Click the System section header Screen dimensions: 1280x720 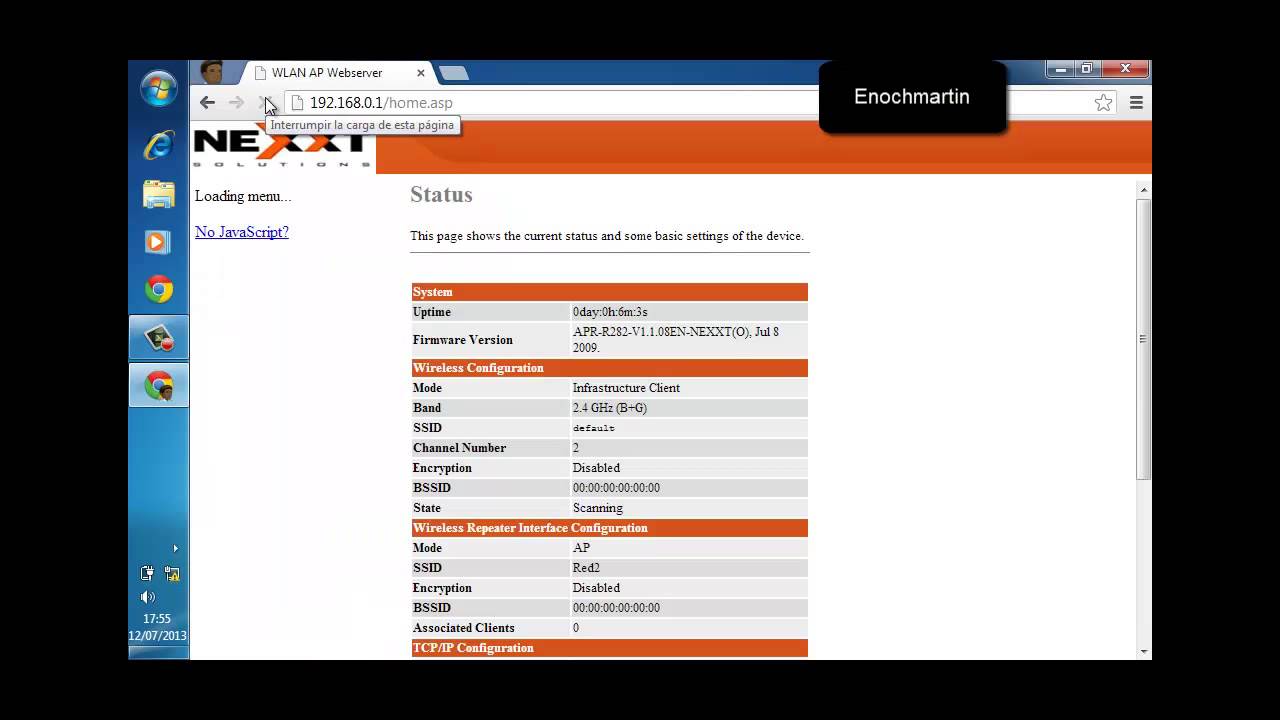click(x=610, y=292)
